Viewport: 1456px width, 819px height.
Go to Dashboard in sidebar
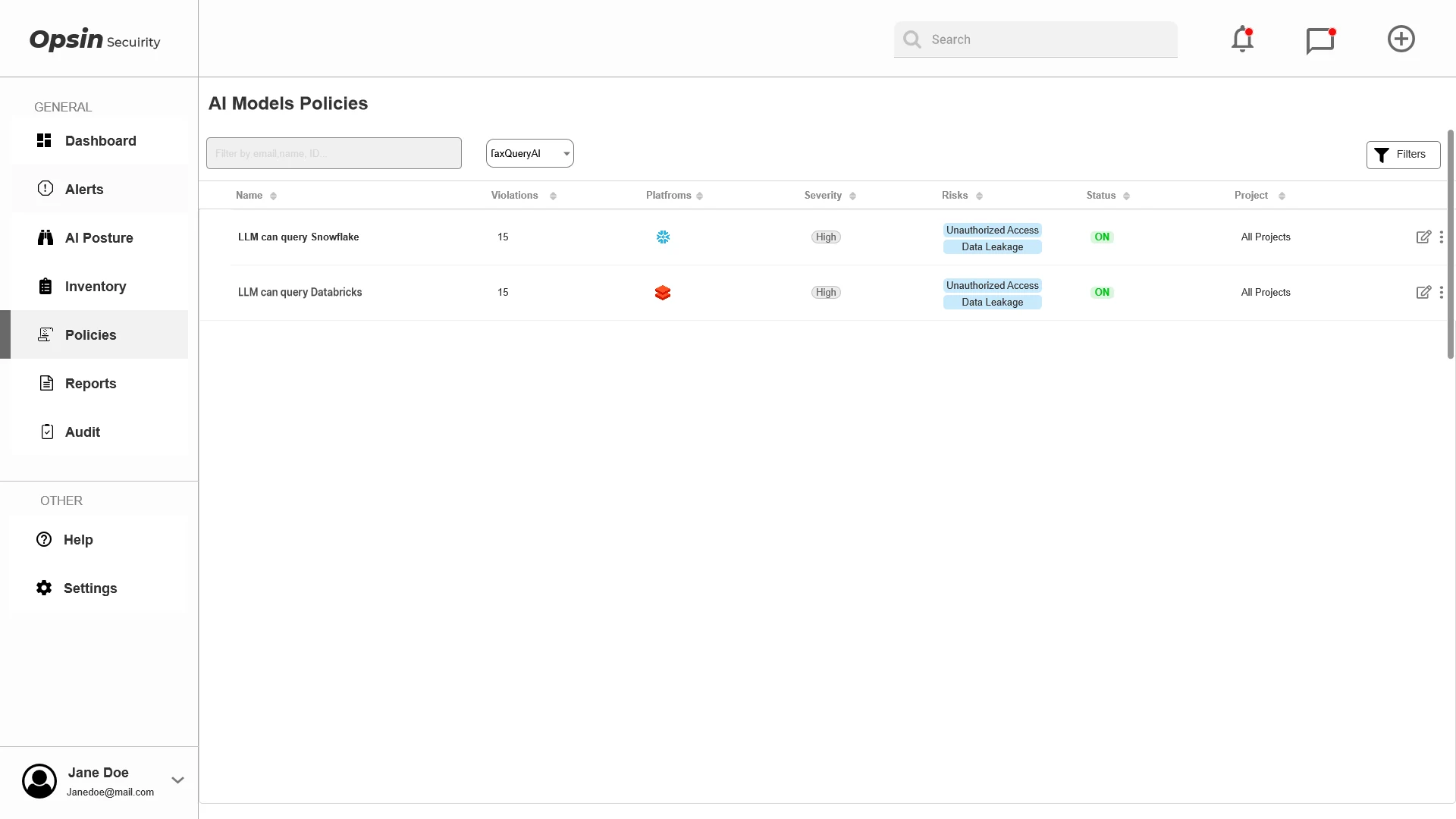pyautogui.click(x=99, y=140)
